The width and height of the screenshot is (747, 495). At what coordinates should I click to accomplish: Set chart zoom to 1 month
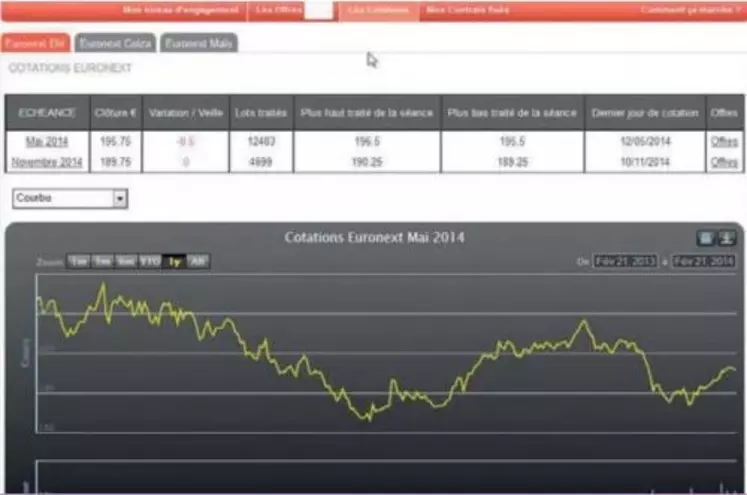click(79, 261)
